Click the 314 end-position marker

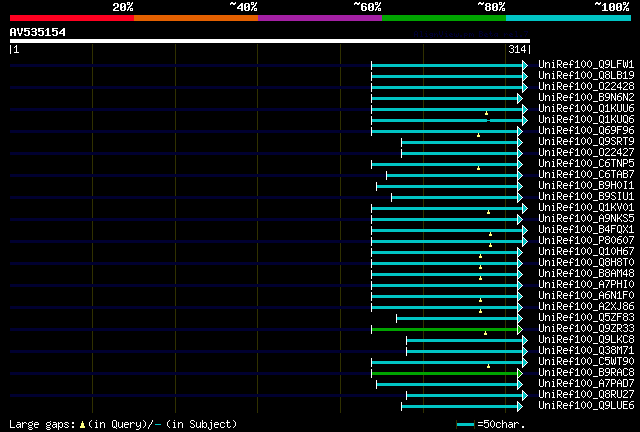517,49
